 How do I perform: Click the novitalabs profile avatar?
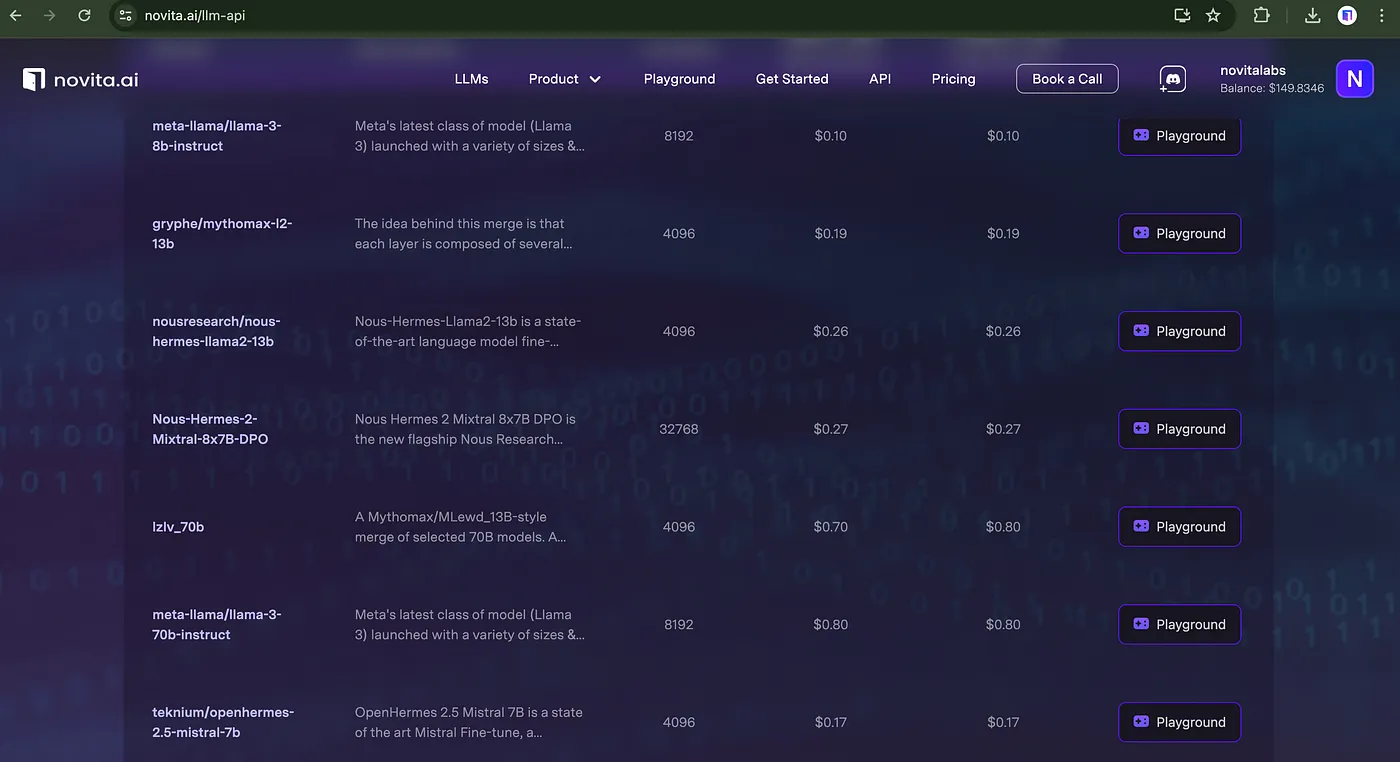pos(1354,79)
